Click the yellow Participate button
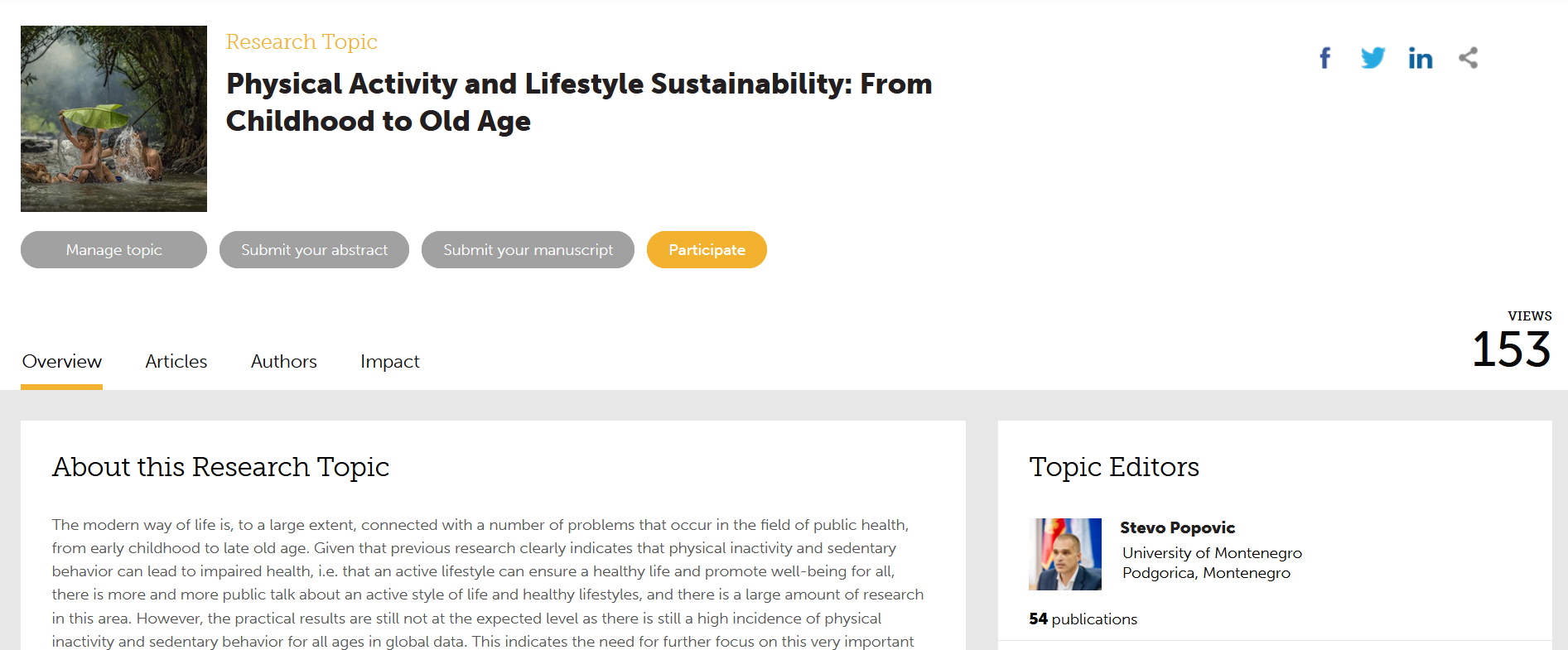 tap(707, 249)
